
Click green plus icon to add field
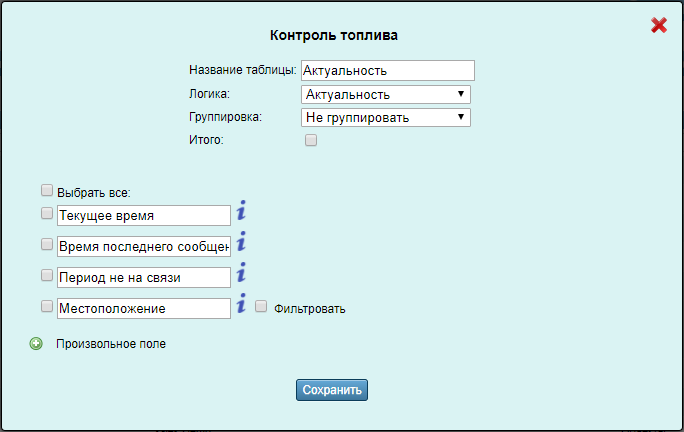point(37,344)
